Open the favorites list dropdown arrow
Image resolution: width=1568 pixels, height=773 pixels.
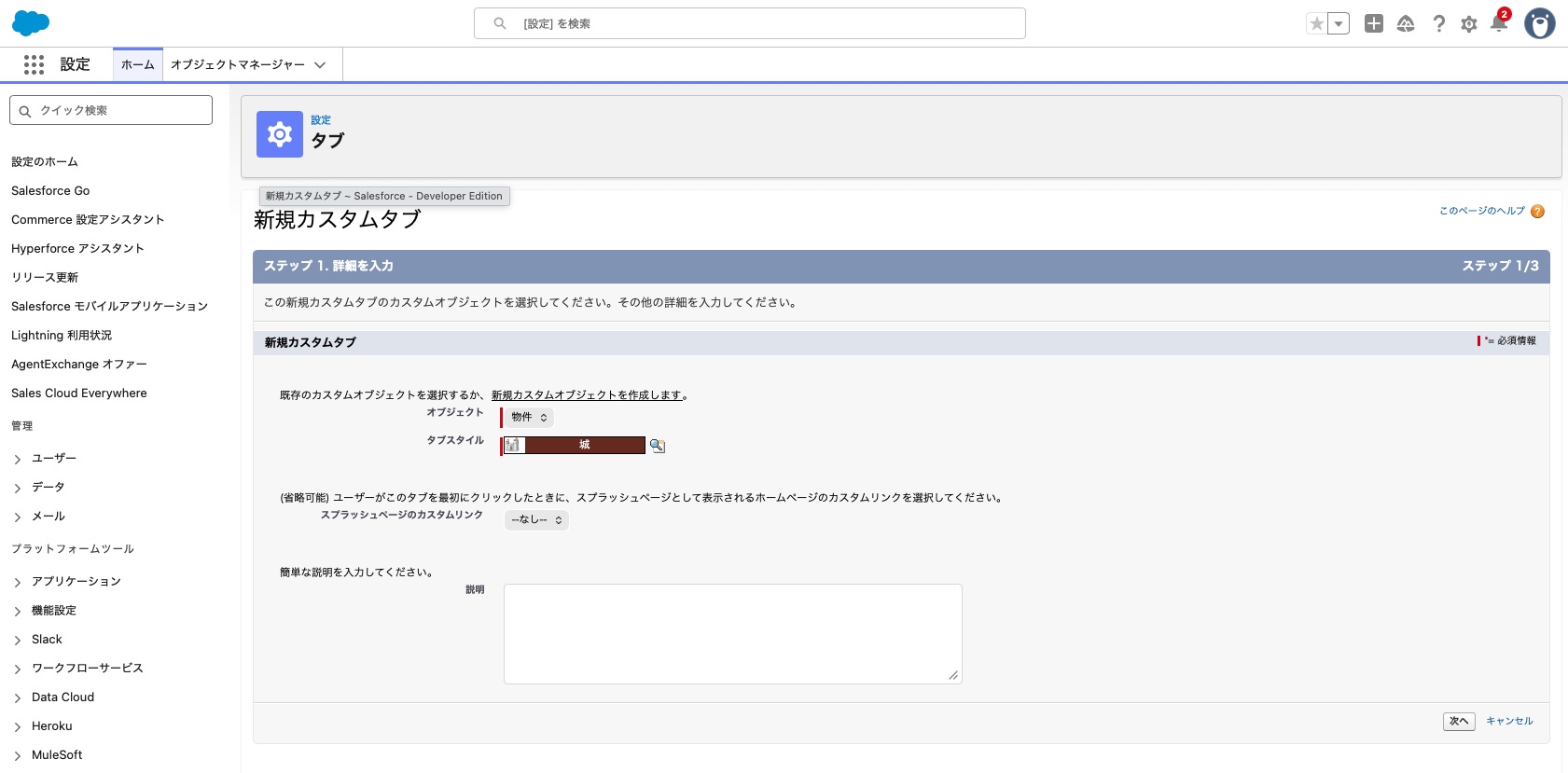pyautogui.click(x=1339, y=24)
